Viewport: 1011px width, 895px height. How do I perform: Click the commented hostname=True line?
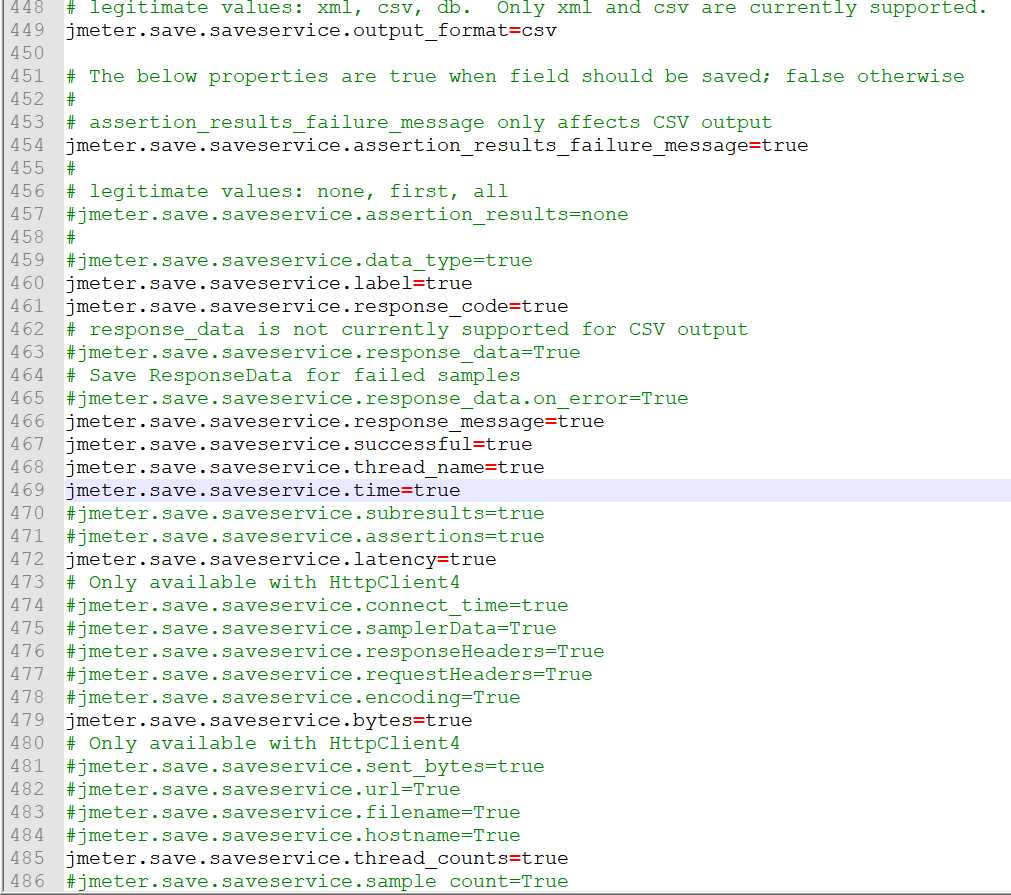click(x=293, y=835)
